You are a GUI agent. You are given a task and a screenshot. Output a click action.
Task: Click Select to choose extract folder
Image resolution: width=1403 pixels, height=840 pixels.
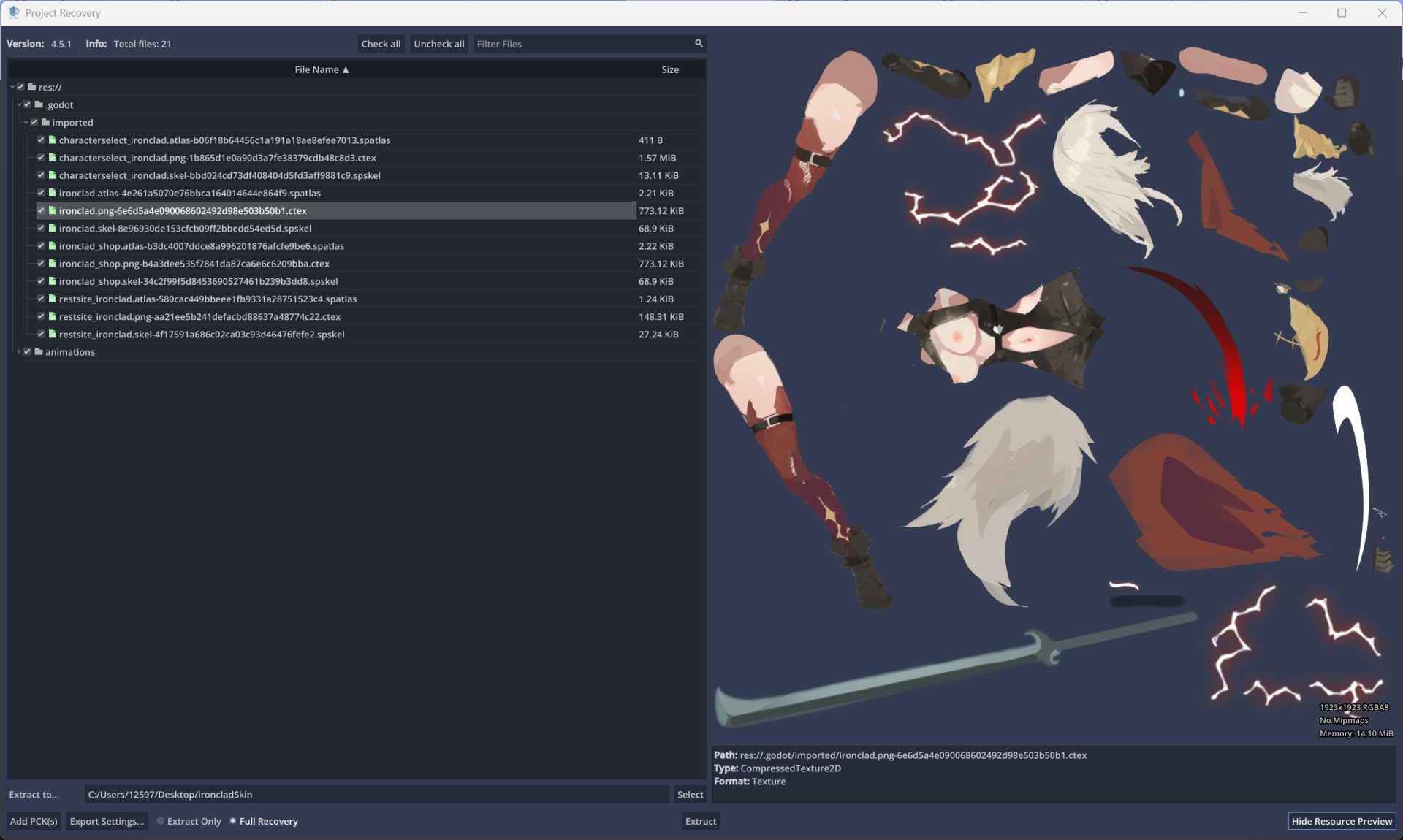point(690,794)
